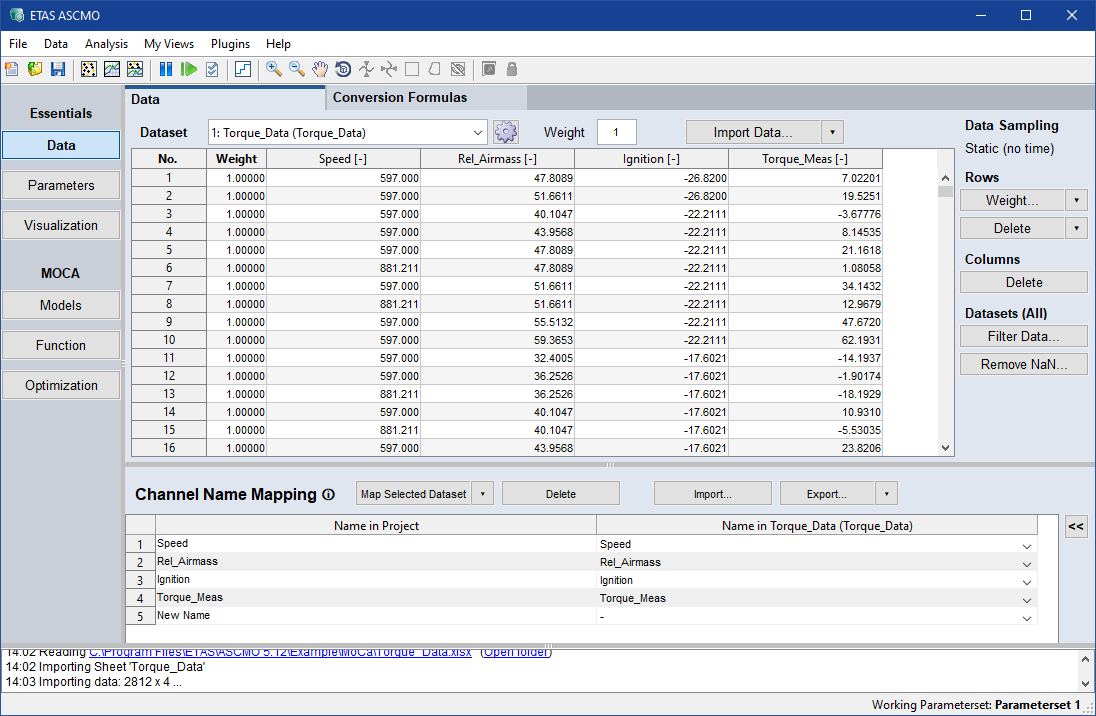Click the Remove NaN... button
Viewport: 1096px width, 716px height.
click(x=1023, y=364)
